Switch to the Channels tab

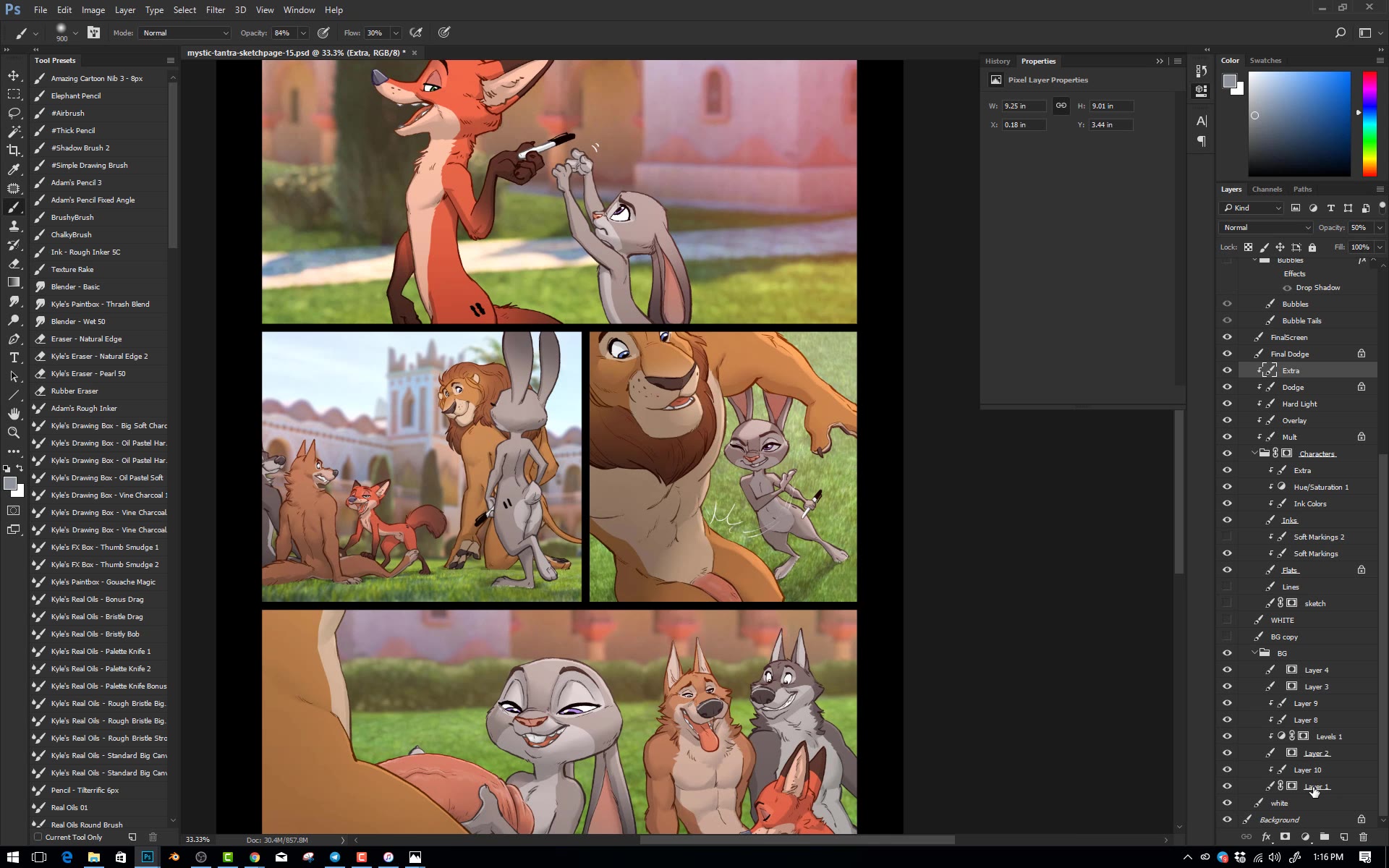click(x=1267, y=190)
